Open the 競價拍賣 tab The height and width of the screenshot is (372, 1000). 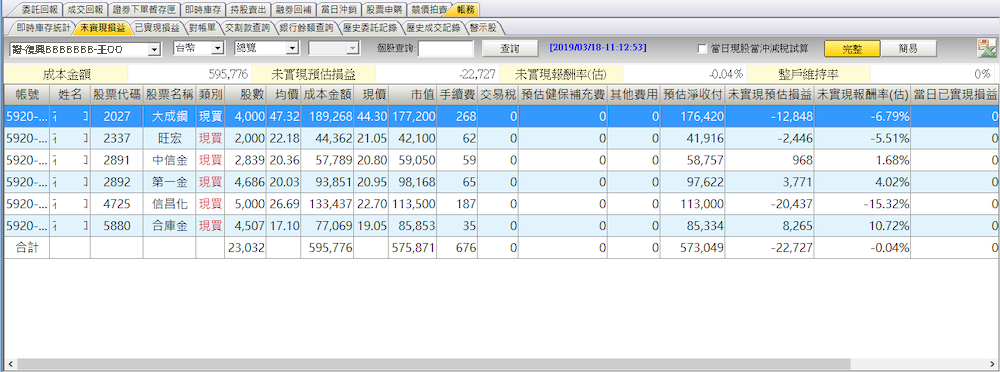(x=428, y=10)
